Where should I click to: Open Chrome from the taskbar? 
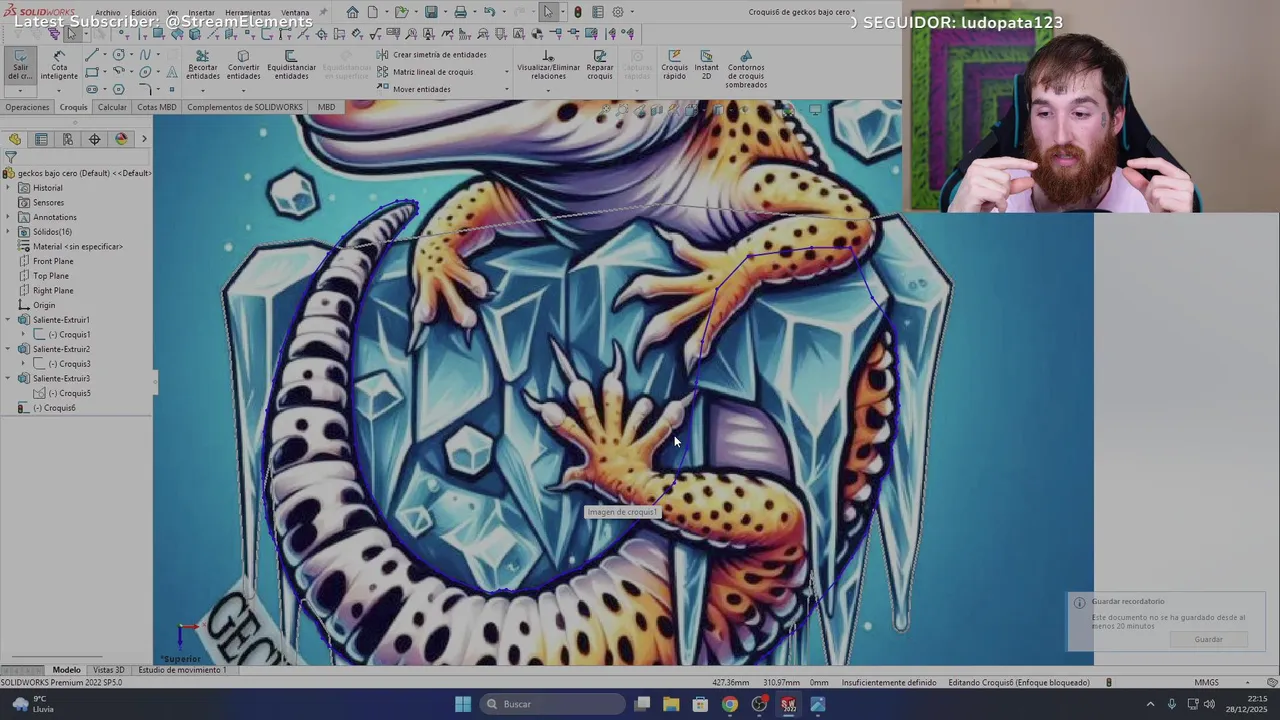point(730,704)
